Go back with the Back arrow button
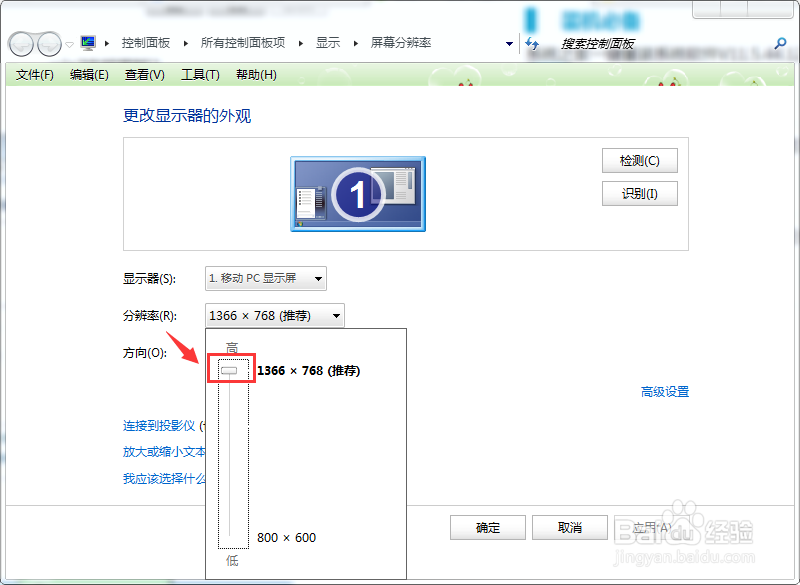 click(21, 44)
